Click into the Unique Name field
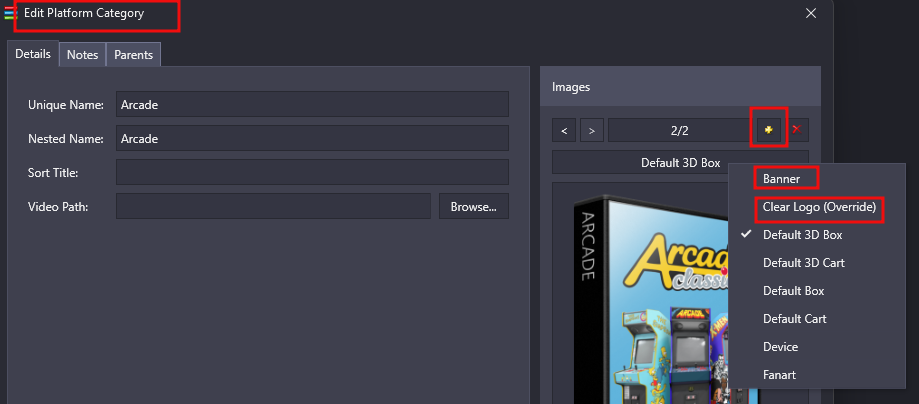Image resolution: width=919 pixels, height=404 pixels. pos(312,104)
